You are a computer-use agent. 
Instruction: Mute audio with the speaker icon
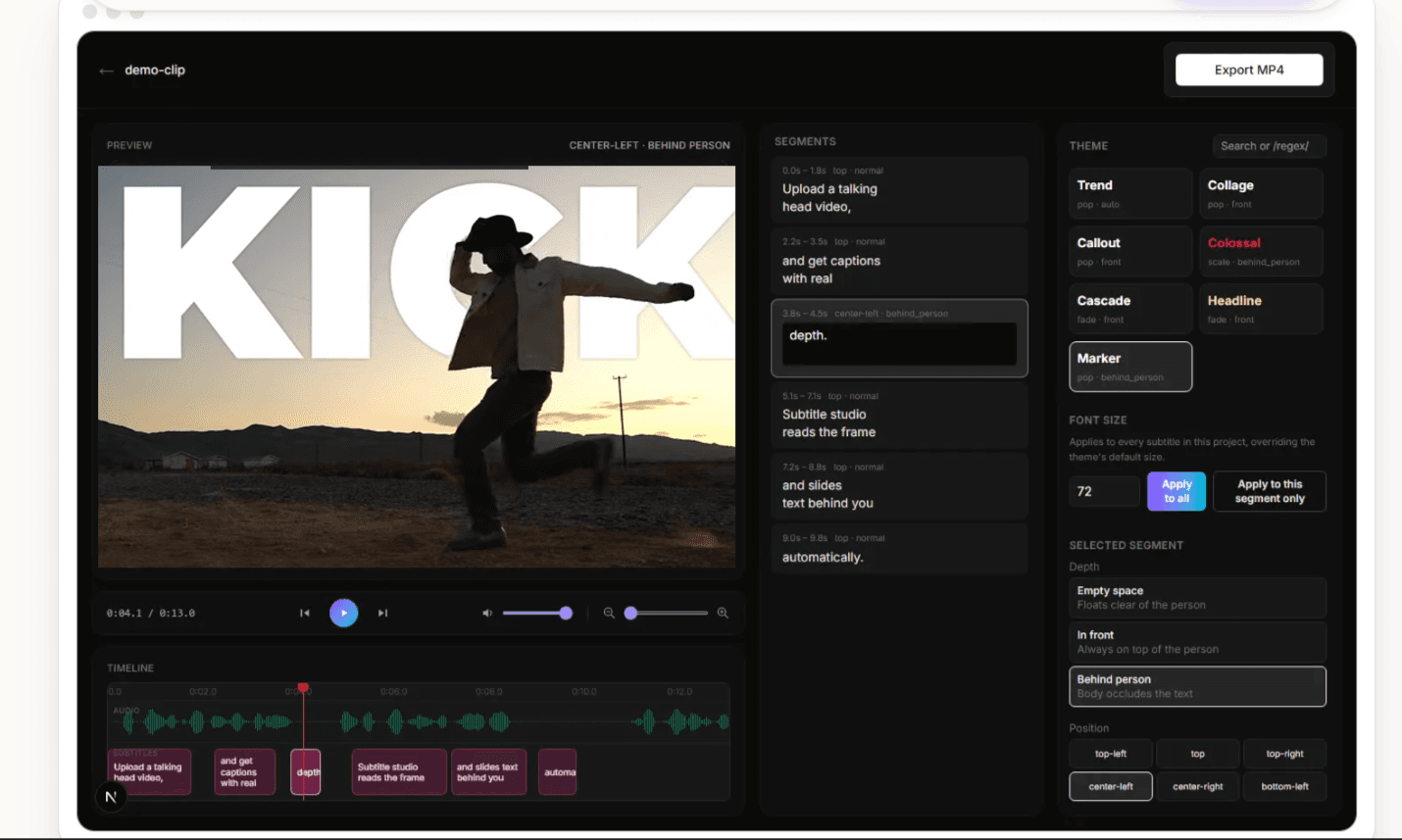[x=487, y=613]
